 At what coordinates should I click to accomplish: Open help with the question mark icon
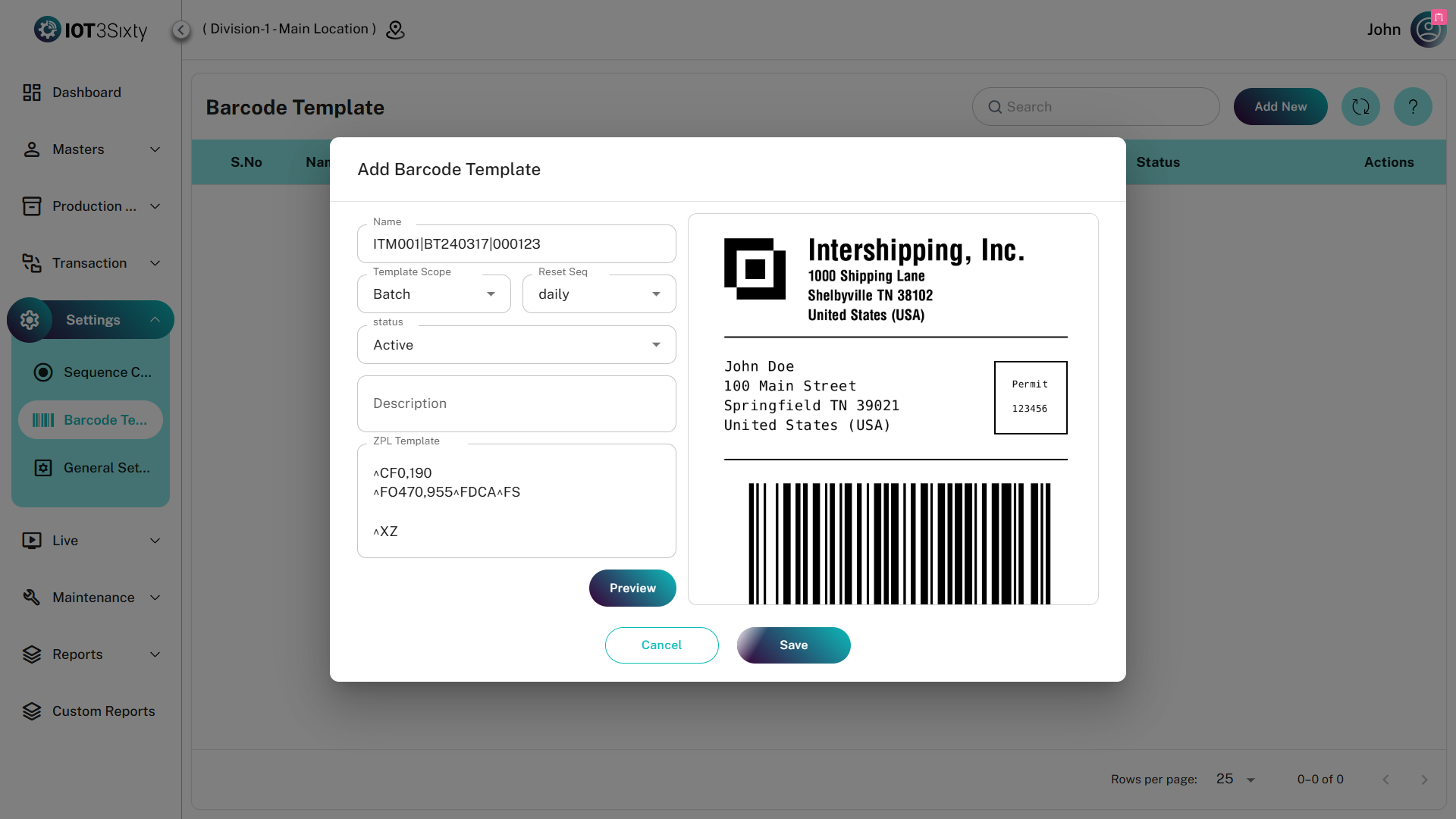pyautogui.click(x=1413, y=107)
